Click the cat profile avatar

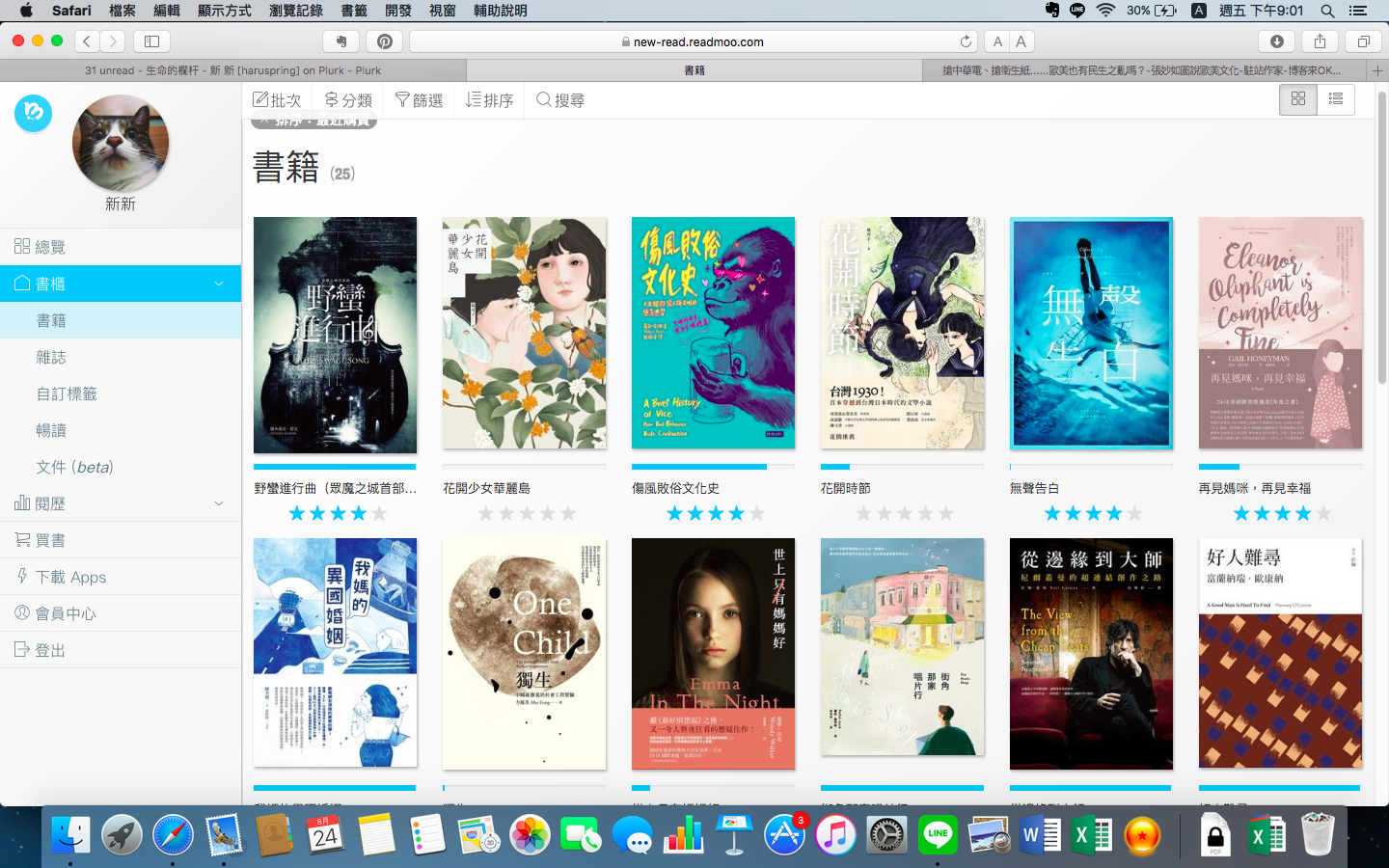121,143
